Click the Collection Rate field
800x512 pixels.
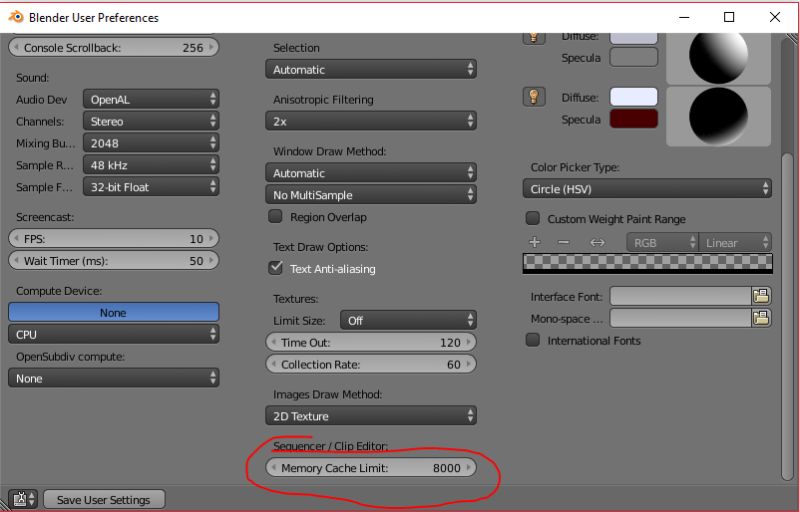pos(371,364)
